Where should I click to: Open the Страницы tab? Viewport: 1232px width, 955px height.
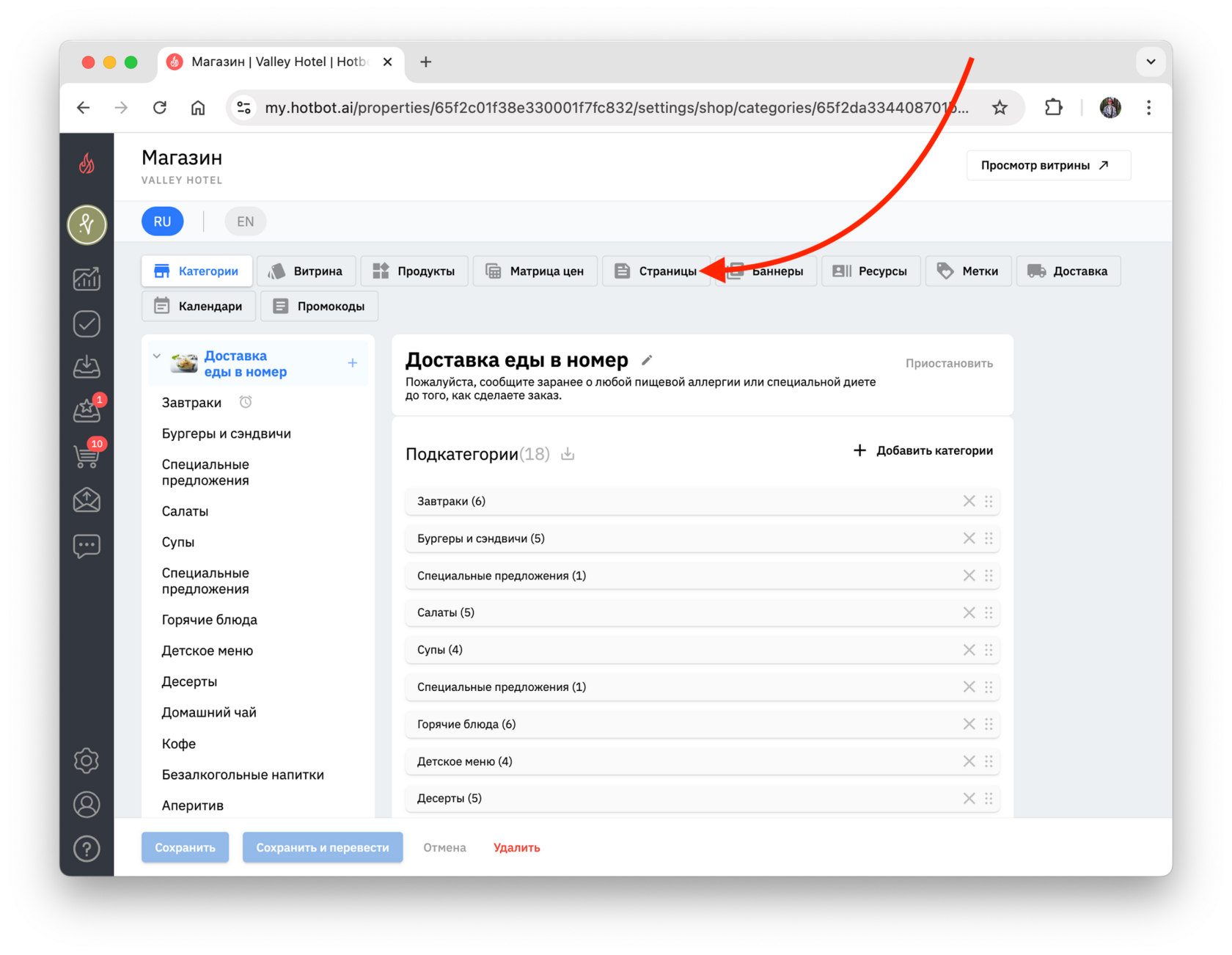[x=656, y=271]
